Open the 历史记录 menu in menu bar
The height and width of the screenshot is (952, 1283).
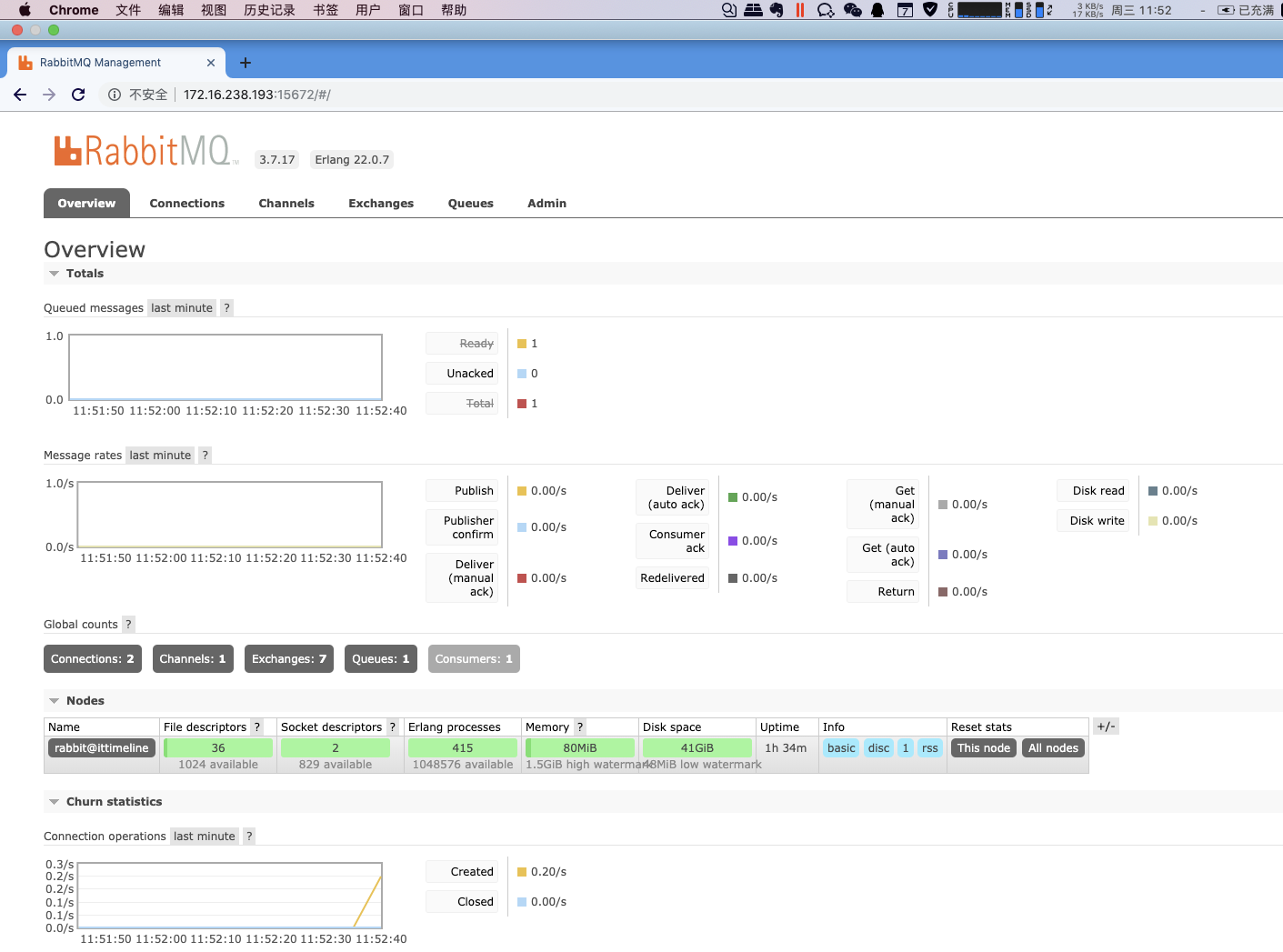click(x=269, y=10)
